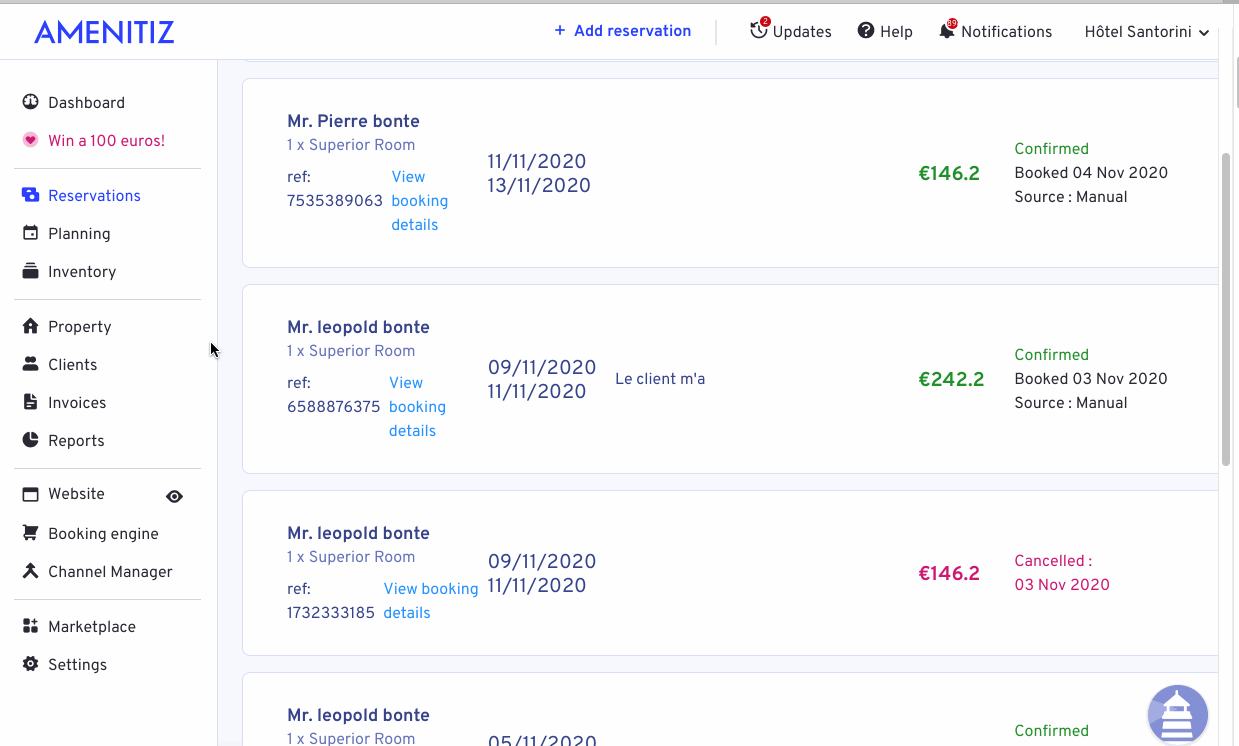The height and width of the screenshot is (746, 1239).
Task: Click the red cancelled €146.2 amount
Action: [x=949, y=573]
